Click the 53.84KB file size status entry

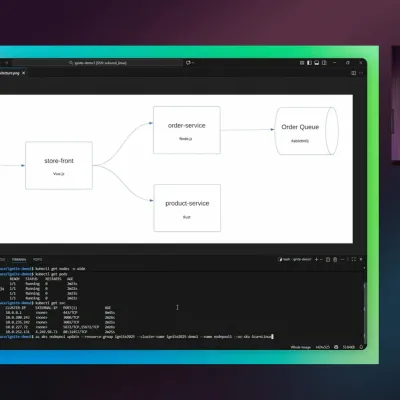pos(349,347)
